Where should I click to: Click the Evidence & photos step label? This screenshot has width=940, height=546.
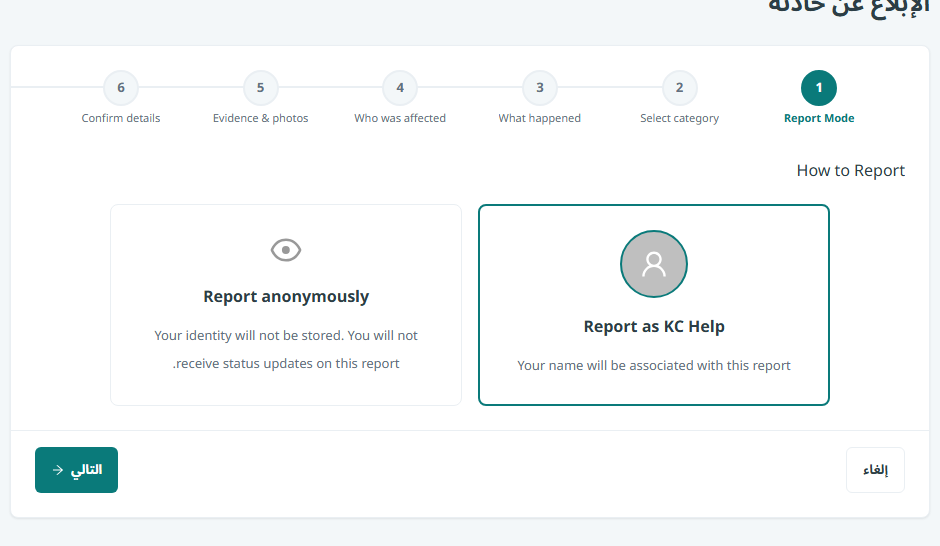(260, 119)
